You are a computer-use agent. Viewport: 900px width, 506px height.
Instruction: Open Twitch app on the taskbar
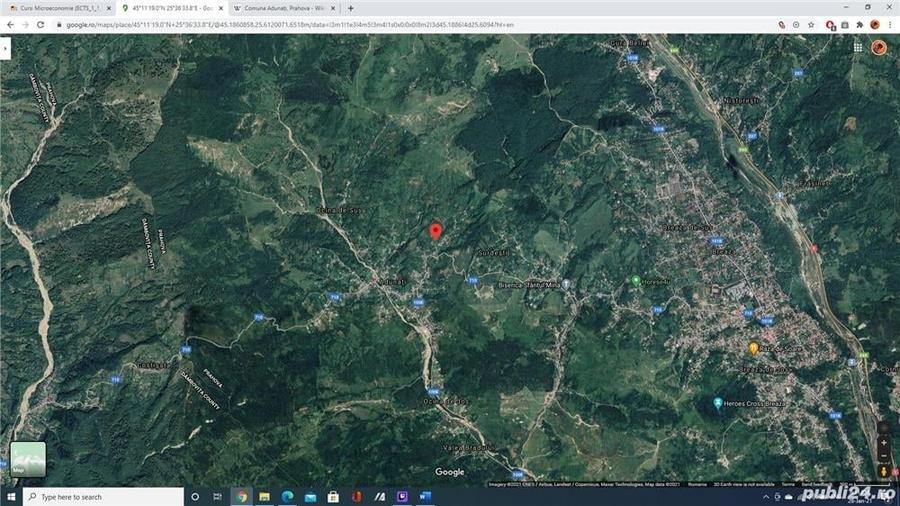pos(402,497)
